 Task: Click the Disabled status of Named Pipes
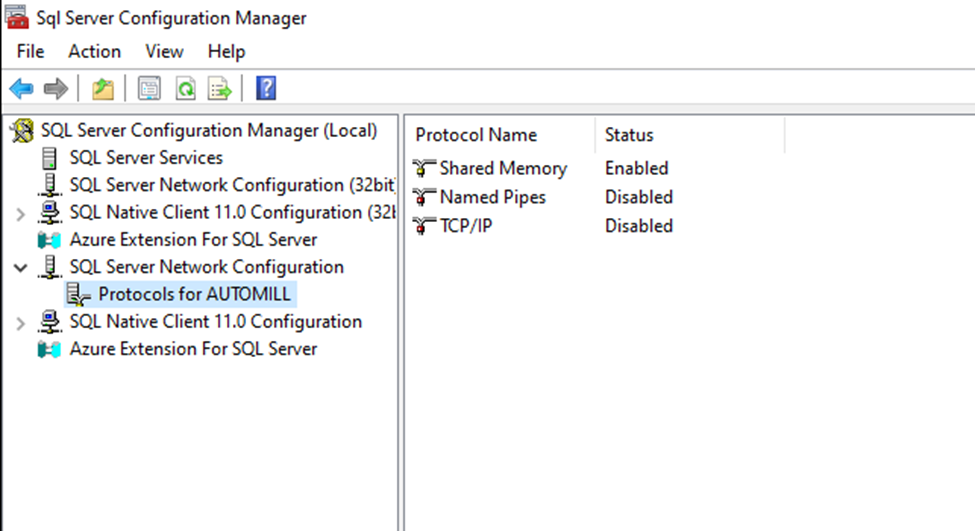click(x=639, y=196)
